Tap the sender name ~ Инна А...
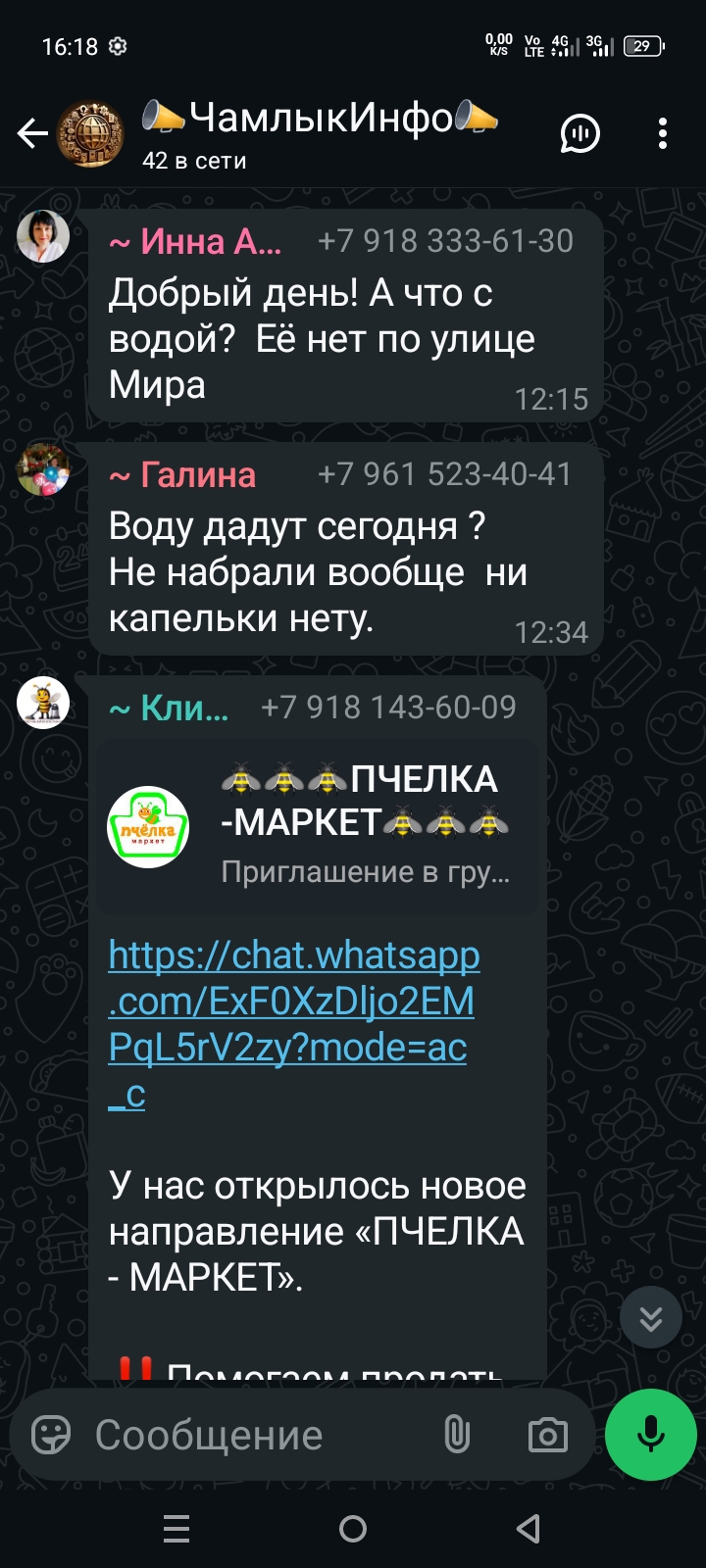706x1568 pixels. (195, 241)
